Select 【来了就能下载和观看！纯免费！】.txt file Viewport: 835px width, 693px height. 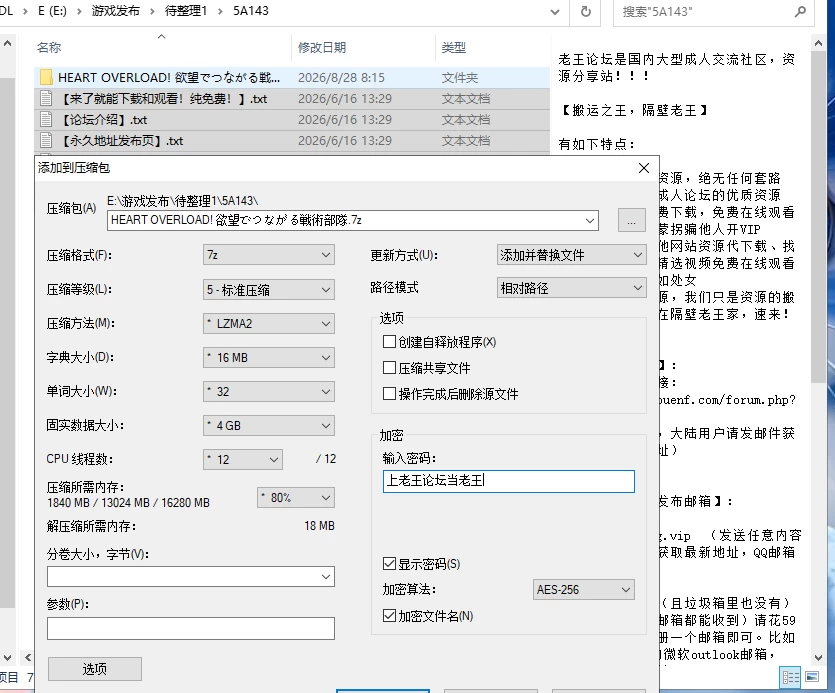(292, 99)
